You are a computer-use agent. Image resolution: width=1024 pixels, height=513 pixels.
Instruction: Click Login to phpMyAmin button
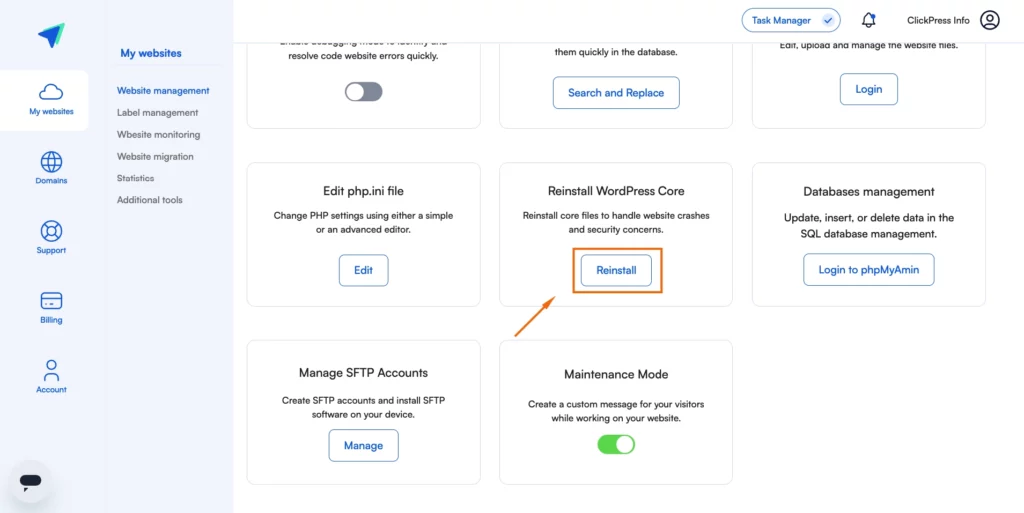tap(869, 270)
